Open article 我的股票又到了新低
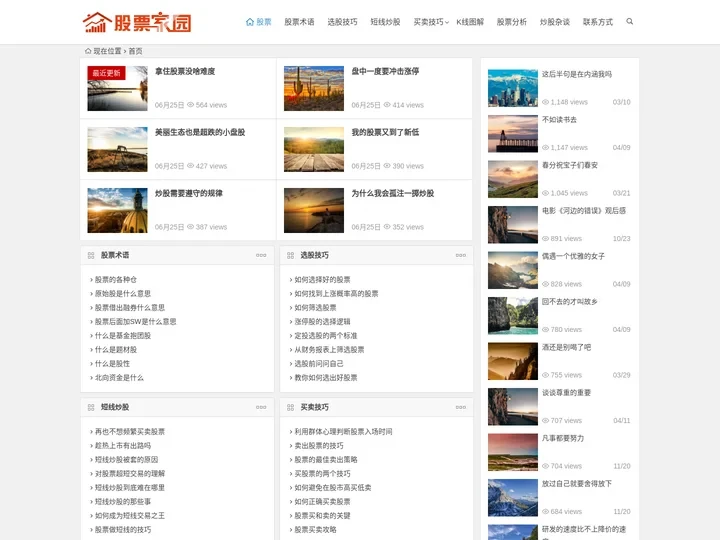This screenshot has height=540, width=720. tap(385, 132)
